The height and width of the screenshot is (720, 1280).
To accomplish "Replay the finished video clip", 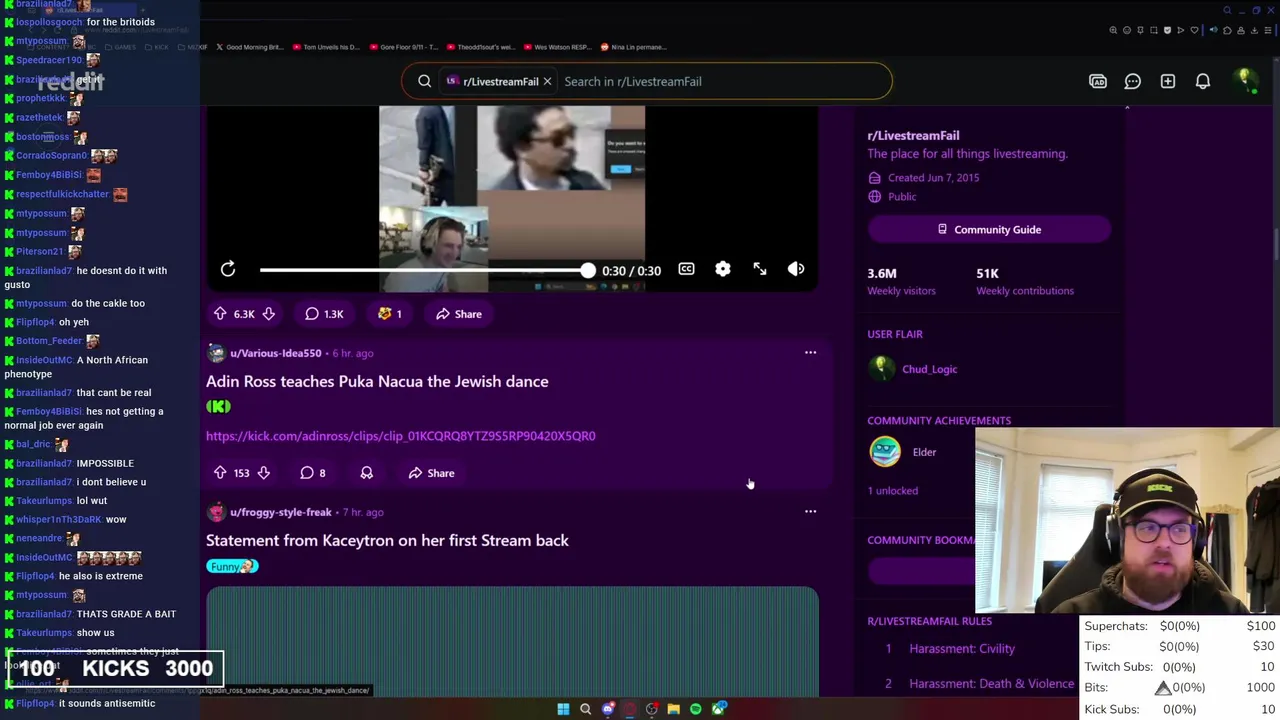I will [228, 269].
